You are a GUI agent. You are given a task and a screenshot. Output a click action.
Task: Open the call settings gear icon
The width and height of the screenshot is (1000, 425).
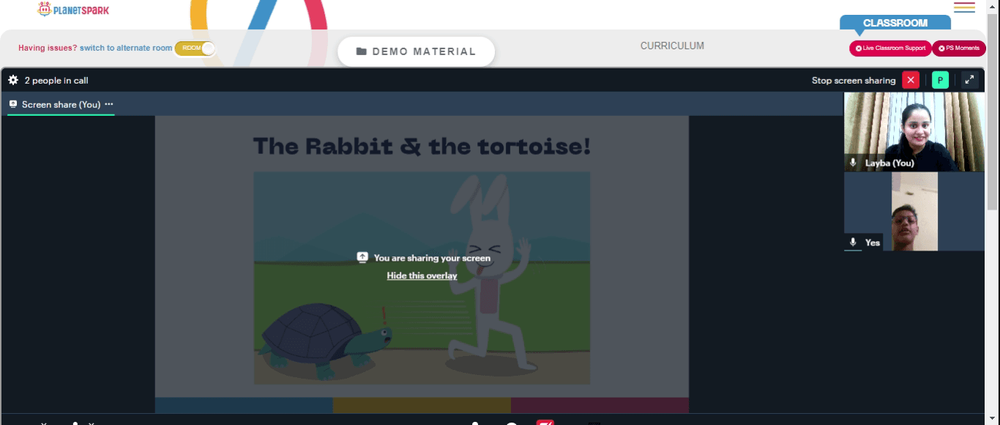13,80
